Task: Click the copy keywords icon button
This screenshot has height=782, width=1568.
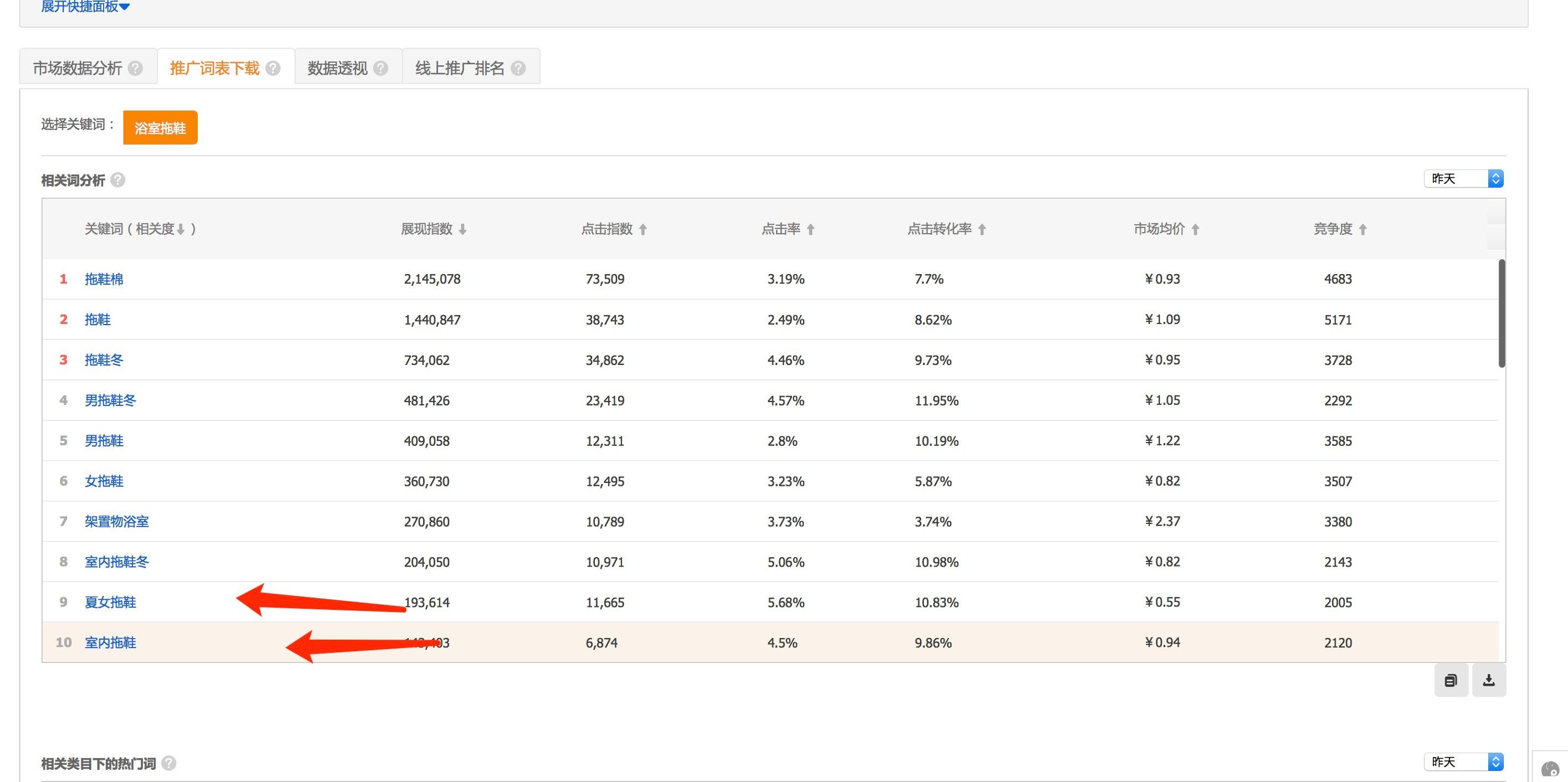Action: 1451,680
